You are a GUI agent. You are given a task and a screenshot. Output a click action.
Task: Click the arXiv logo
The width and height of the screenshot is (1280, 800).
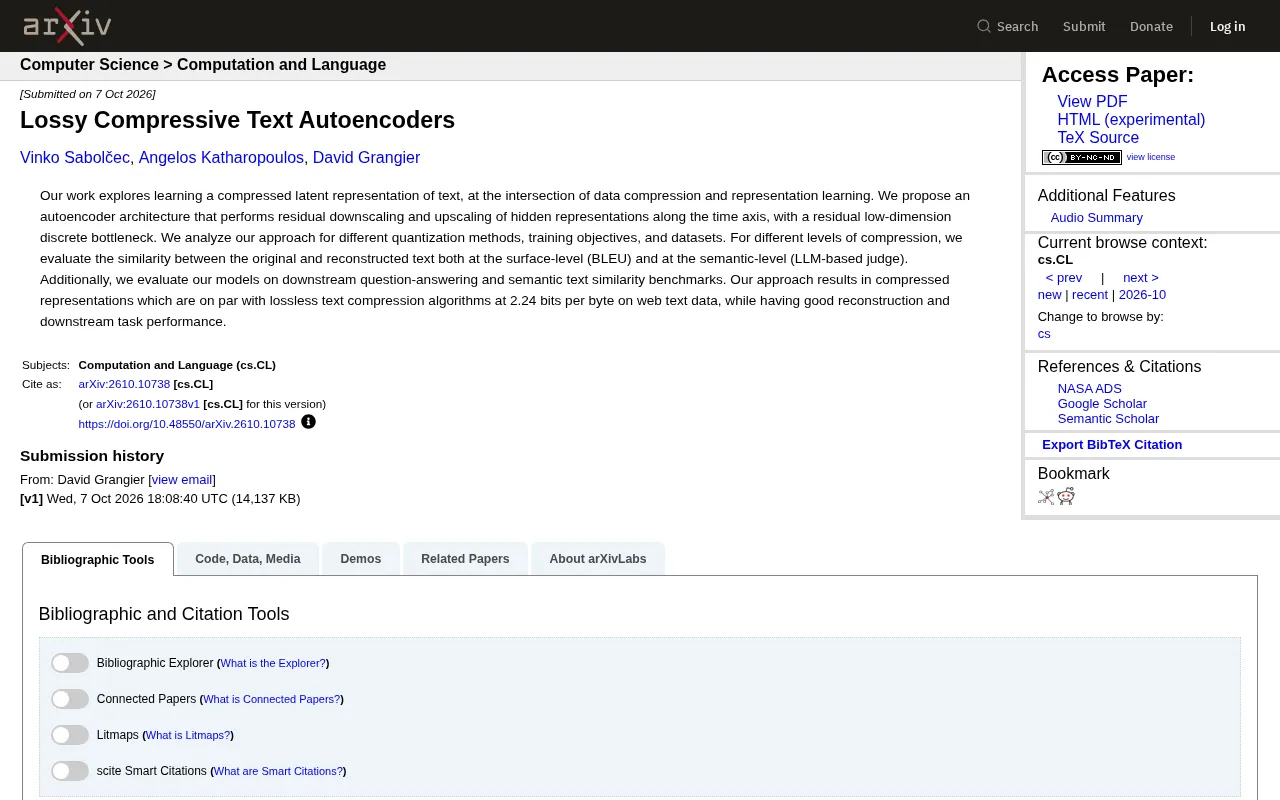pyautogui.click(x=67, y=26)
